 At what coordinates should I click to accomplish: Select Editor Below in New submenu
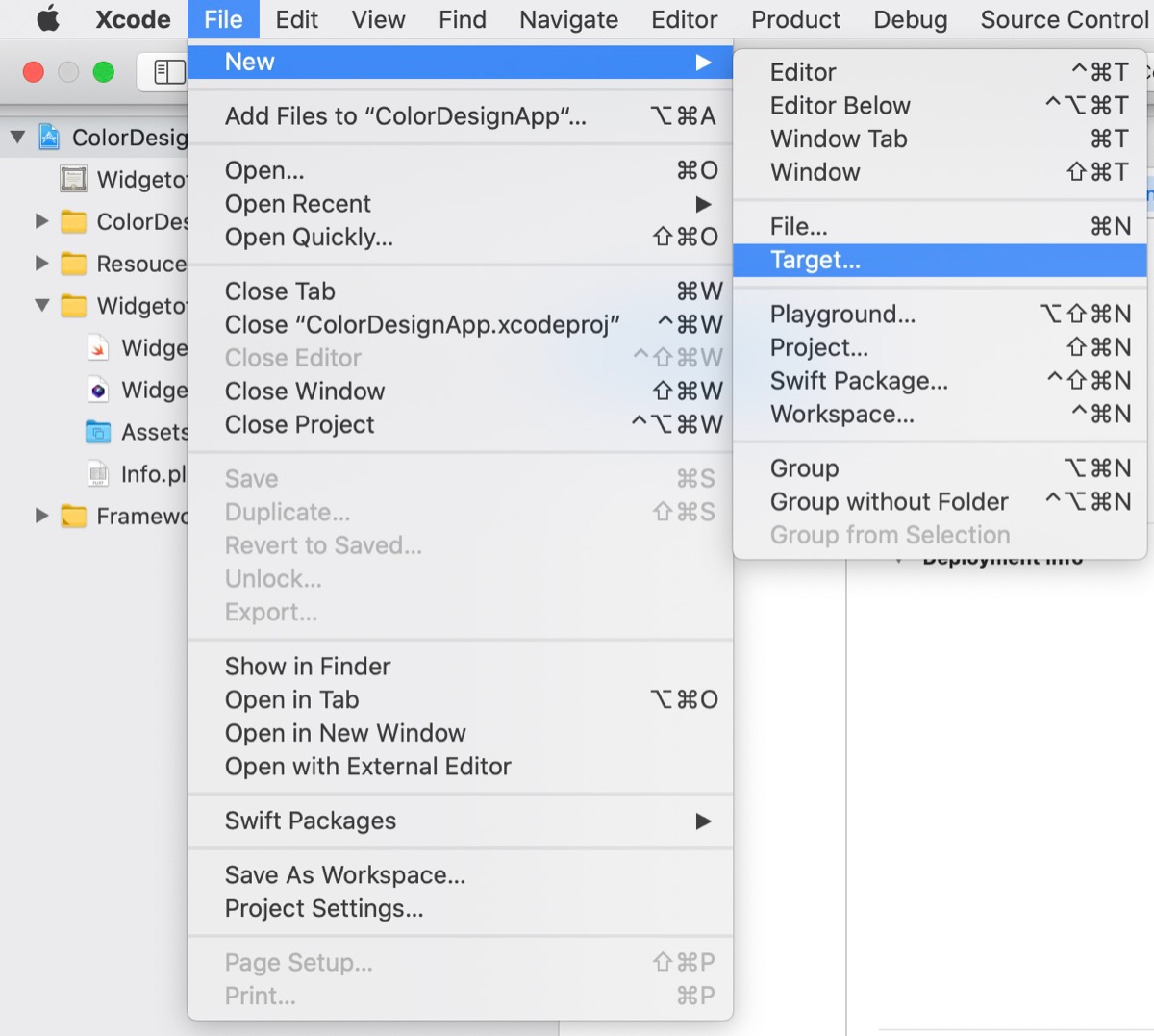point(940,106)
